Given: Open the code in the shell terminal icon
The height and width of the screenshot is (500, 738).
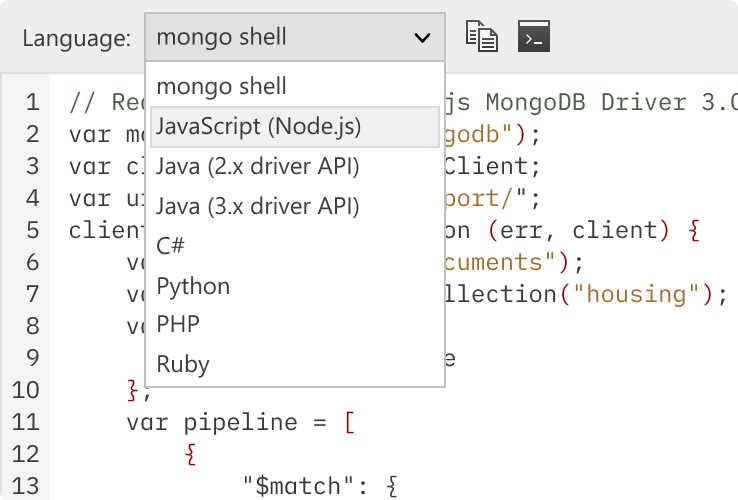Looking at the screenshot, I should click(x=534, y=36).
